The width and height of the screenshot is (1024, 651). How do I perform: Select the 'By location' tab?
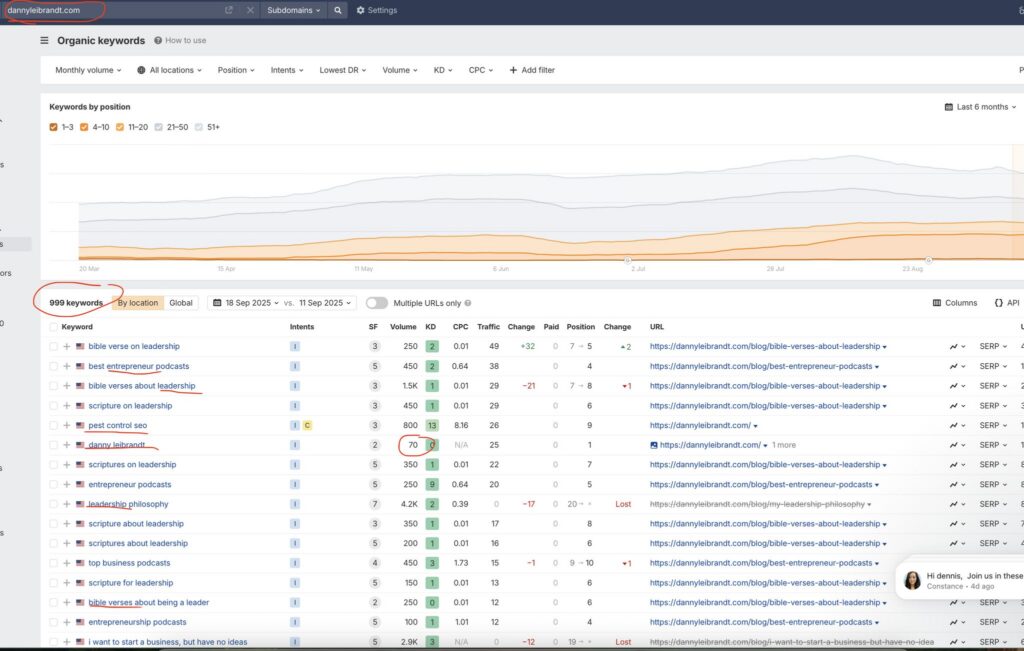[x=137, y=302]
